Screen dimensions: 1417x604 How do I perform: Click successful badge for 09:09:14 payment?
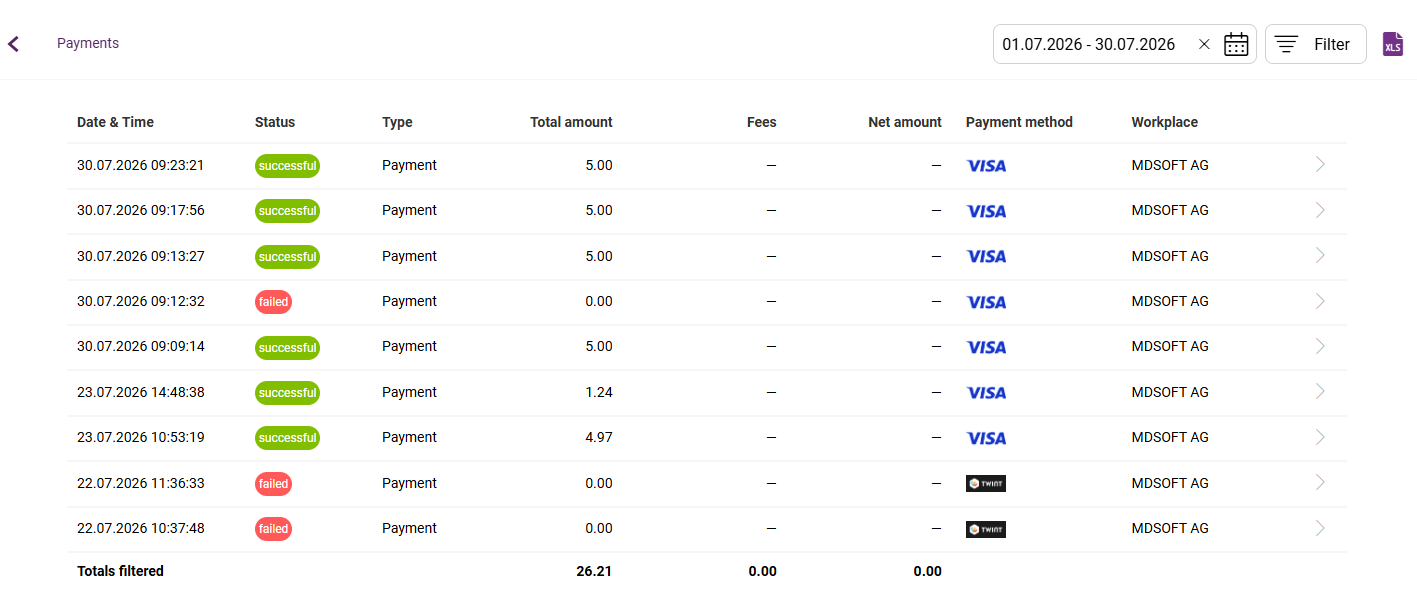pyautogui.click(x=287, y=348)
